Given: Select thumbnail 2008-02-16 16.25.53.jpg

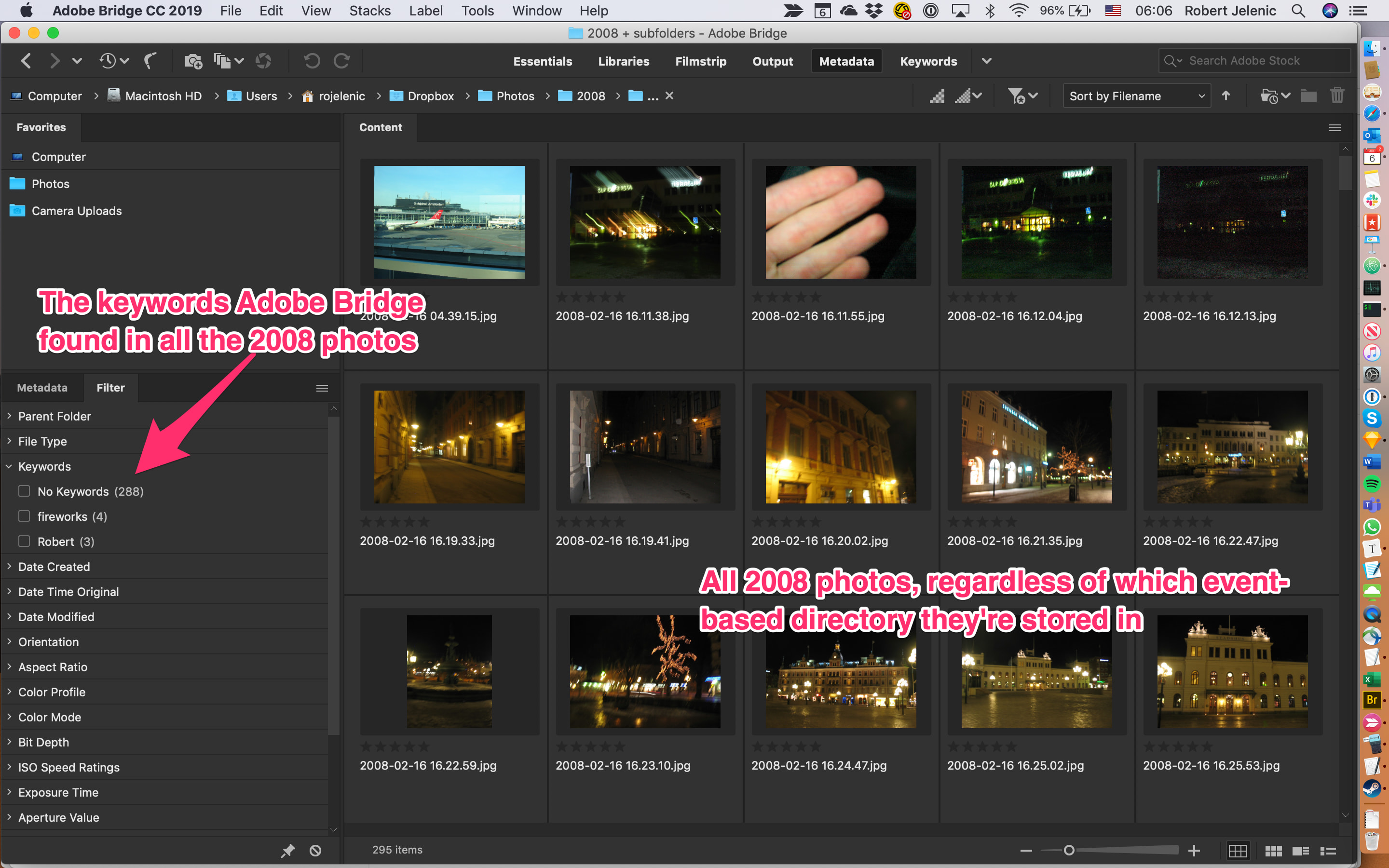Looking at the screenshot, I should [x=1232, y=672].
